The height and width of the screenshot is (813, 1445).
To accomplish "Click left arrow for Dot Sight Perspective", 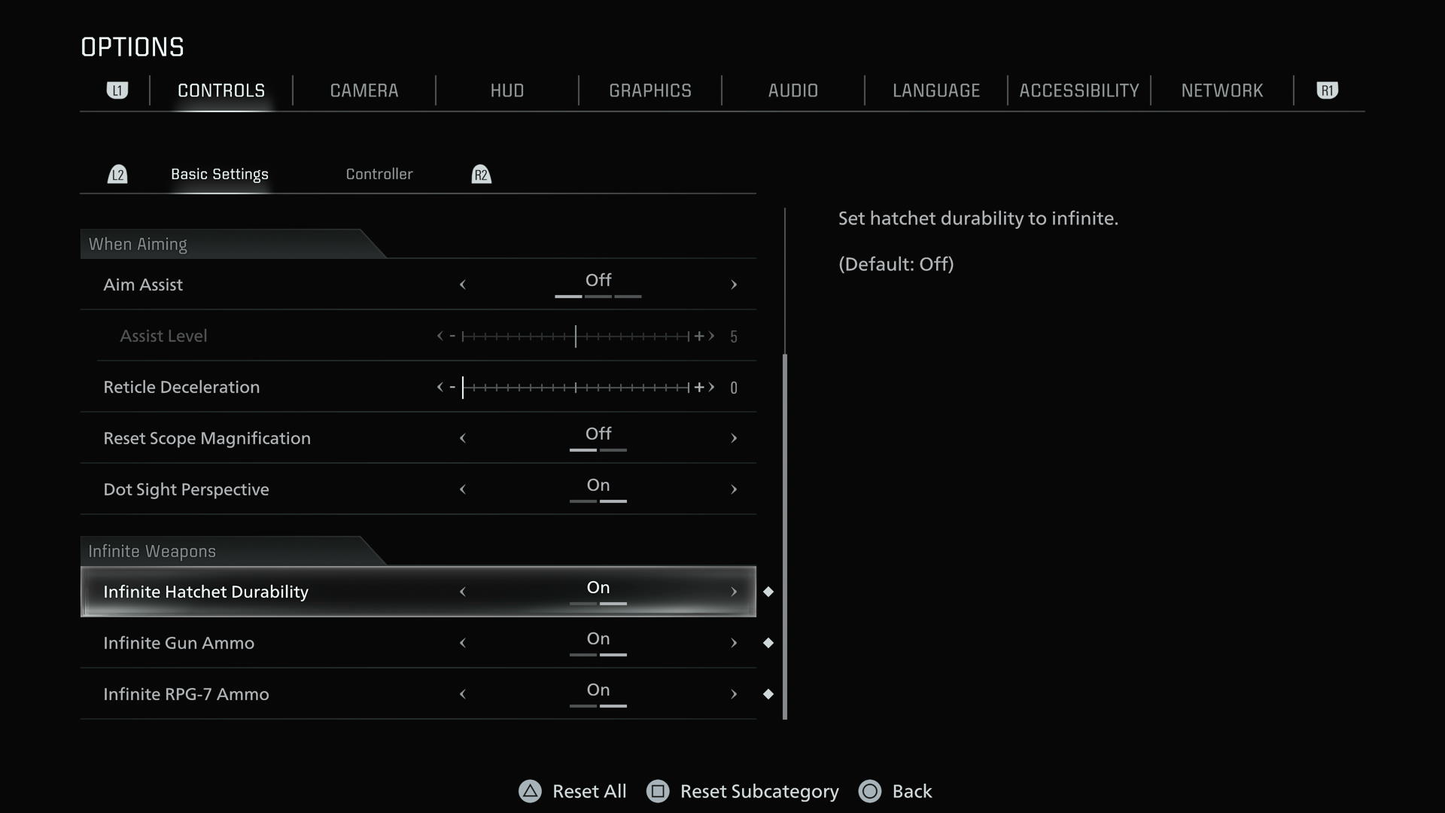I will coord(462,489).
